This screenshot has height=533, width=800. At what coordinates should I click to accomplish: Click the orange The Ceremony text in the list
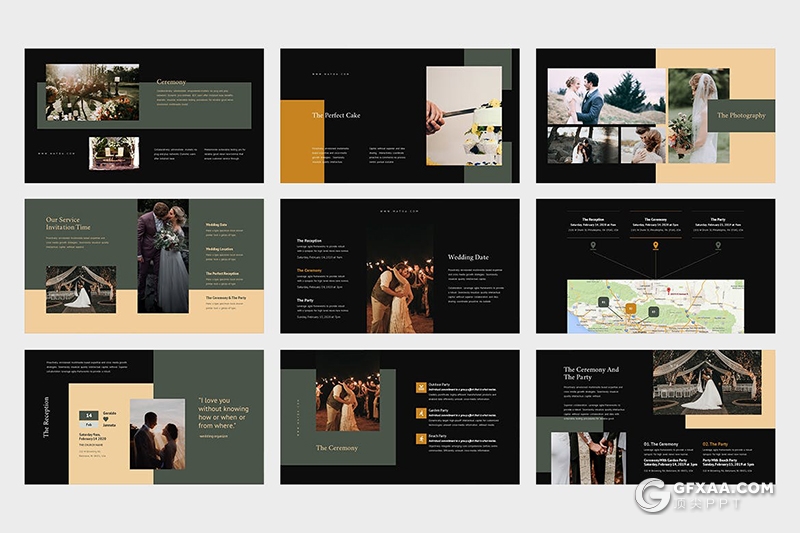click(309, 270)
